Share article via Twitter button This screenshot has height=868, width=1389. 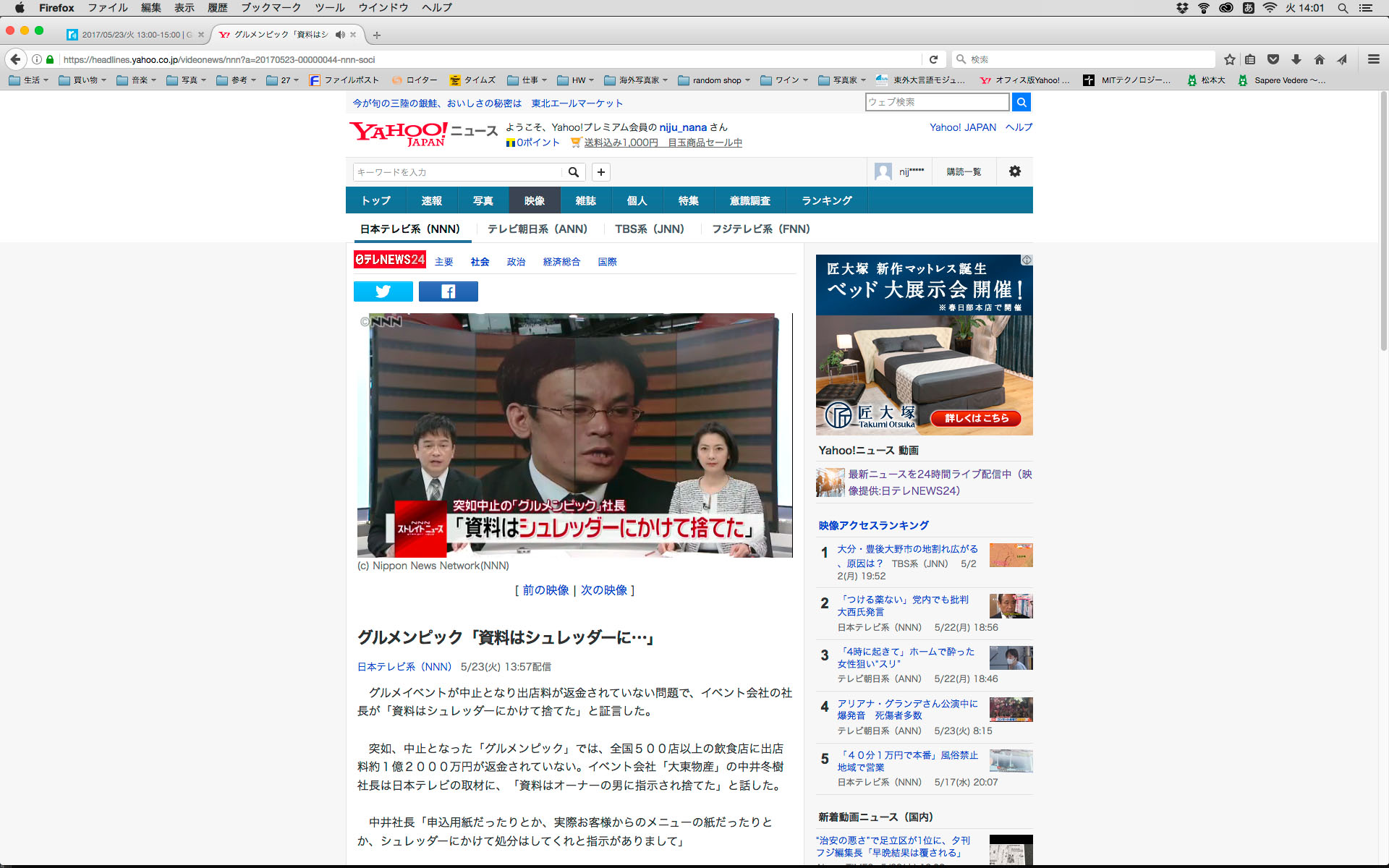(x=383, y=292)
